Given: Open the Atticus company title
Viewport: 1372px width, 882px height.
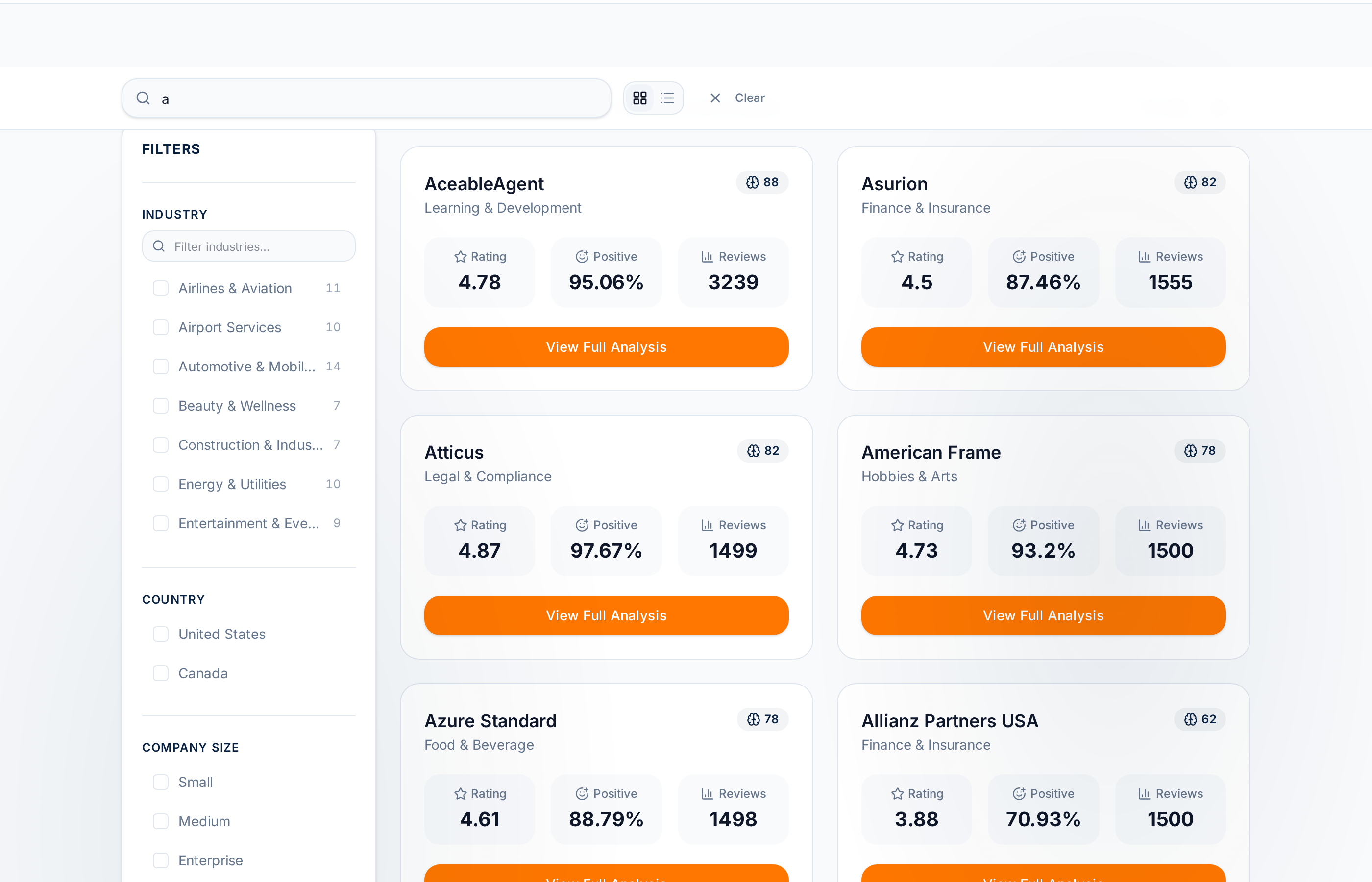Looking at the screenshot, I should pyautogui.click(x=454, y=452).
